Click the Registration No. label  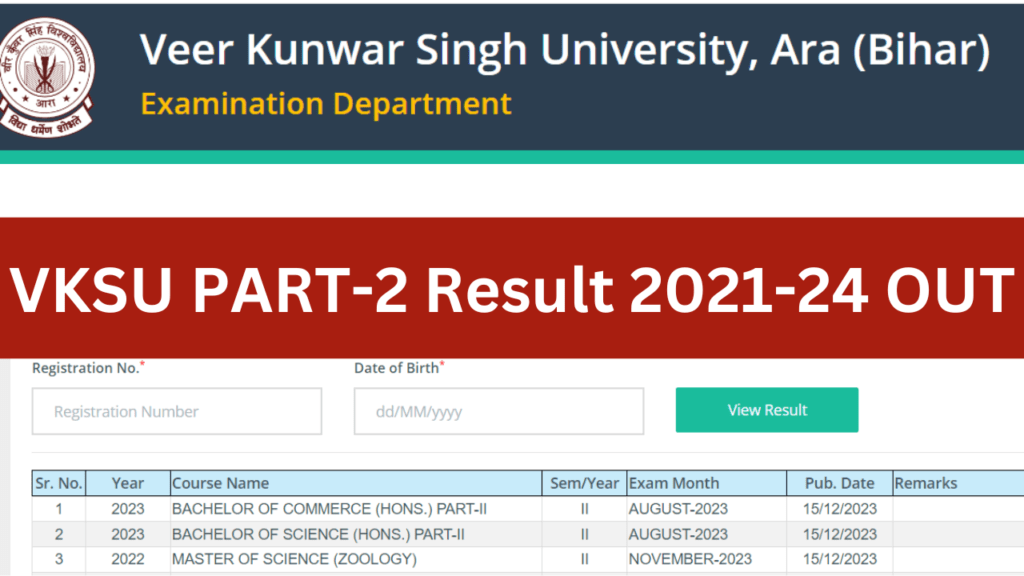[x=88, y=368]
